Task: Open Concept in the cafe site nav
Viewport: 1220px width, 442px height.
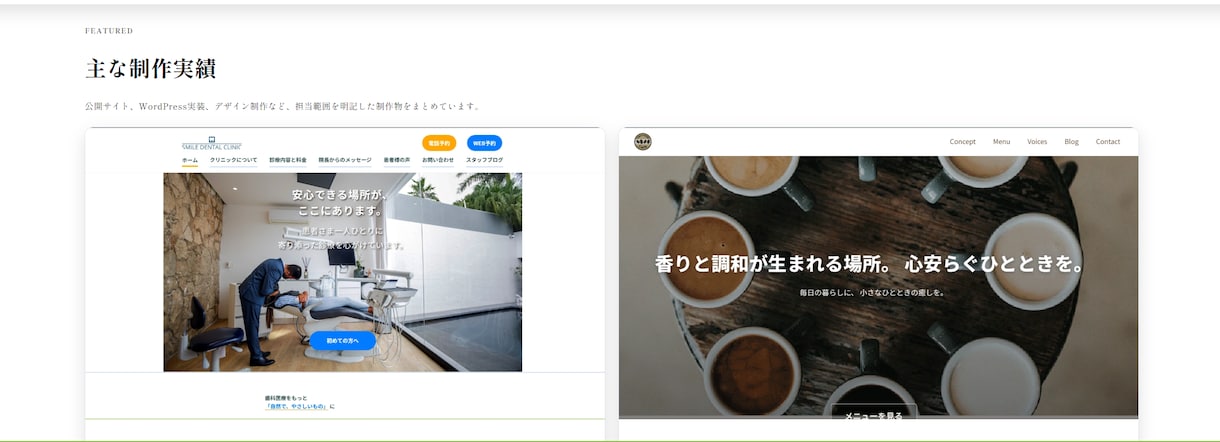Action: click(963, 142)
